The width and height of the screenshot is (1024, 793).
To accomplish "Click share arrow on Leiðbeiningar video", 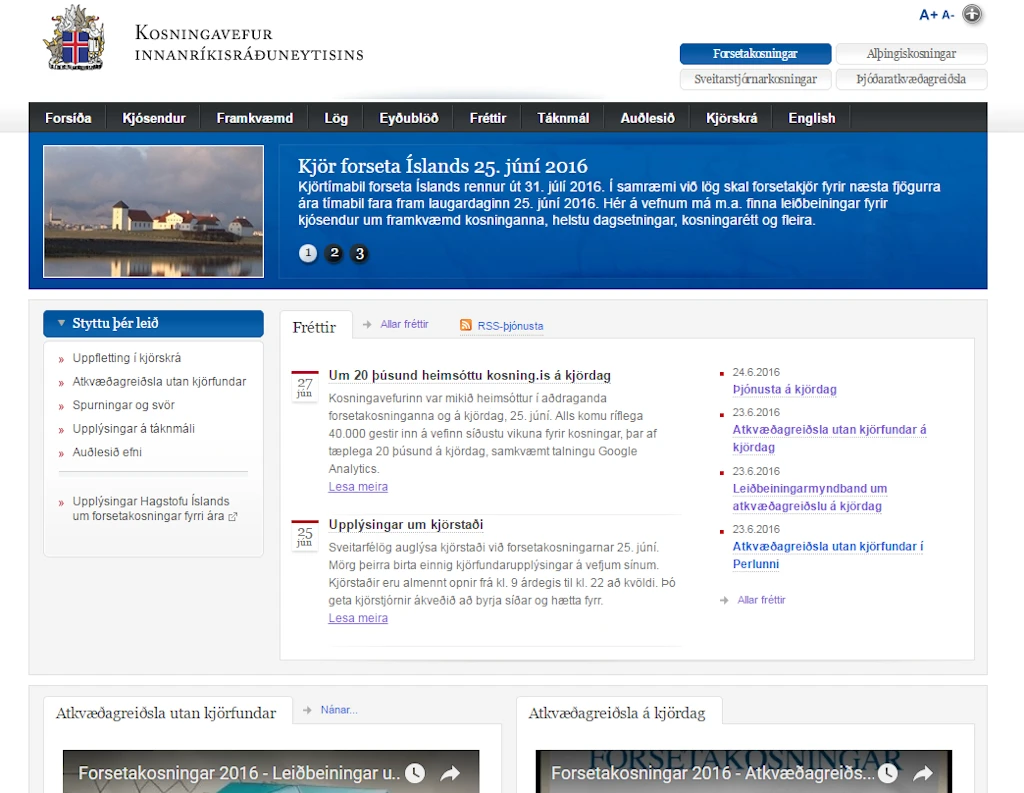I will pyautogui.click(x=450, y=773).
